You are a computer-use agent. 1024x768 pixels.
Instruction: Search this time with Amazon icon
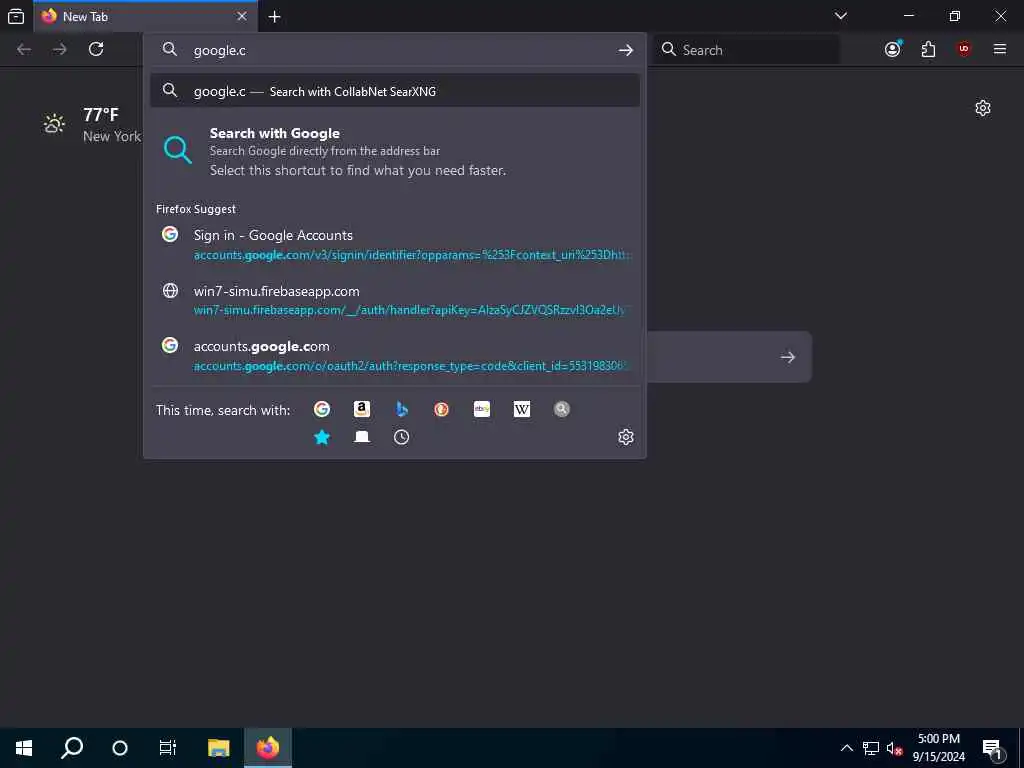(x=362, y=409)
